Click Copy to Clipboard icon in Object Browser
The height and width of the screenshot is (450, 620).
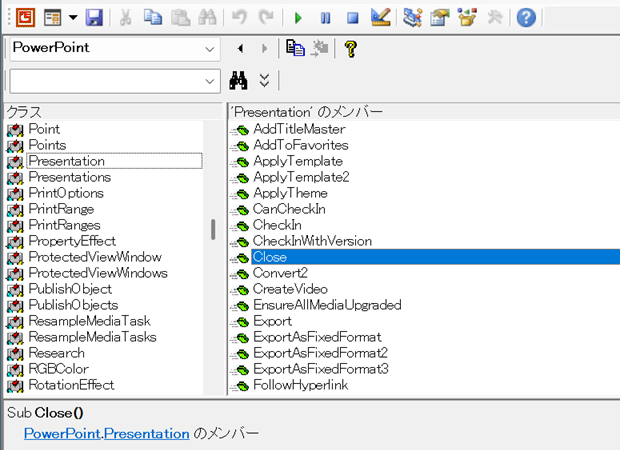click(x=295, y=49)
